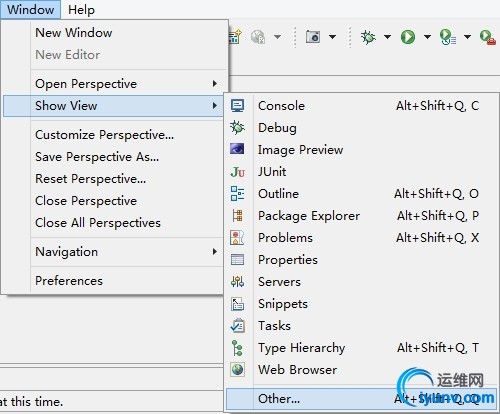Click the new wizard toolbar icon
This screenshot has height=414, width=500.
(235, 37)
